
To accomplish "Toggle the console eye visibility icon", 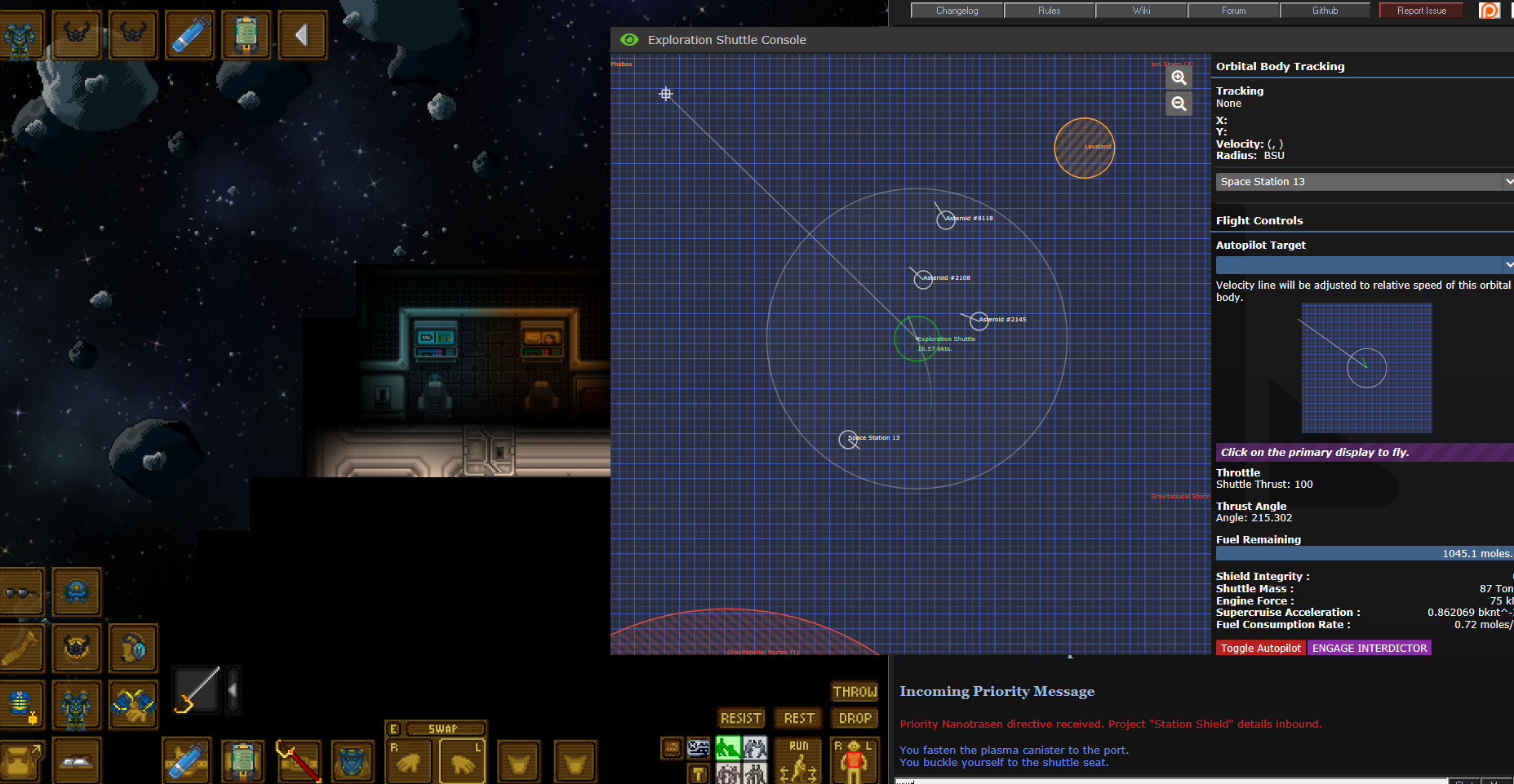I will [x=629, y=40].
